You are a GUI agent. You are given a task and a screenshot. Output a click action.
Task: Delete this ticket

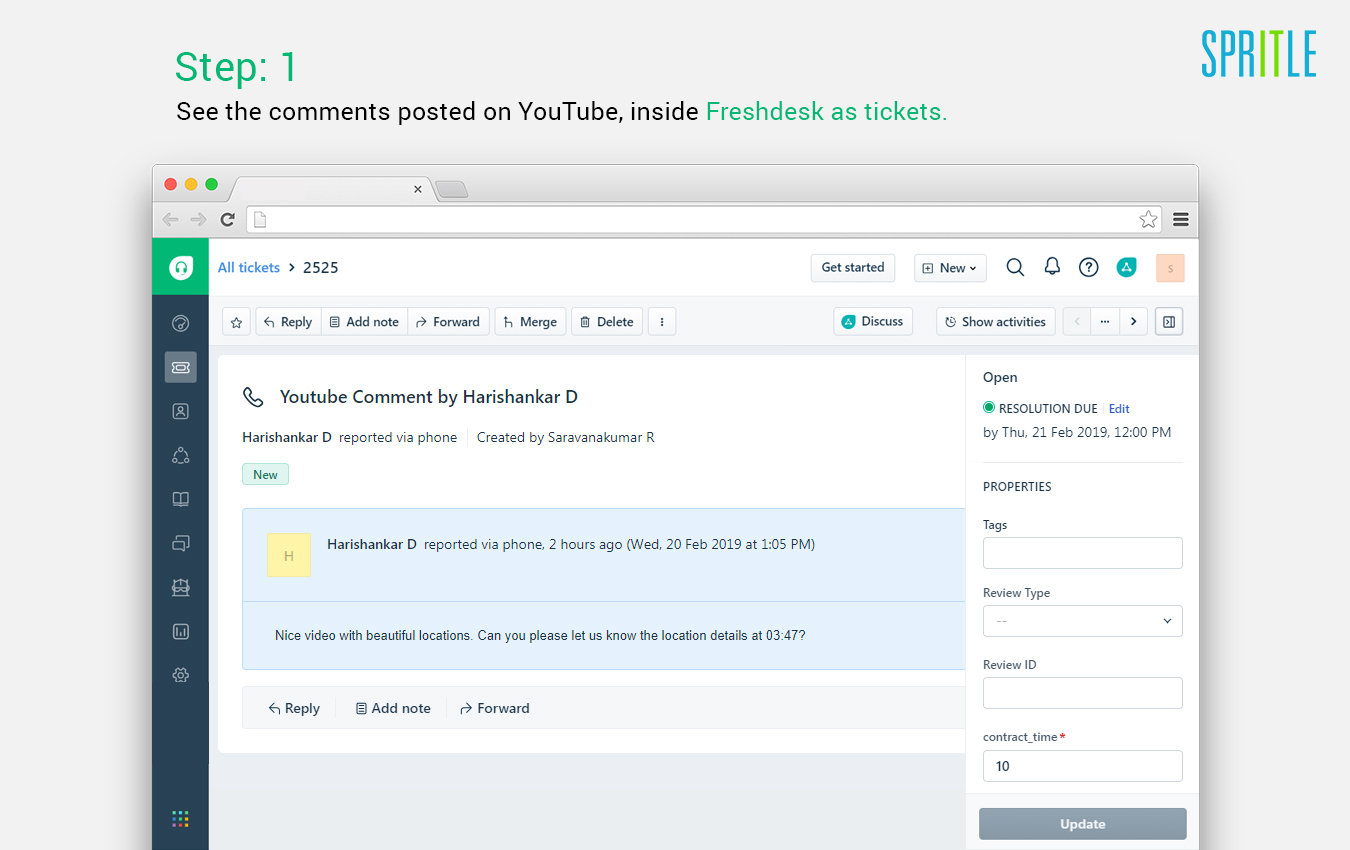(607, 322)
